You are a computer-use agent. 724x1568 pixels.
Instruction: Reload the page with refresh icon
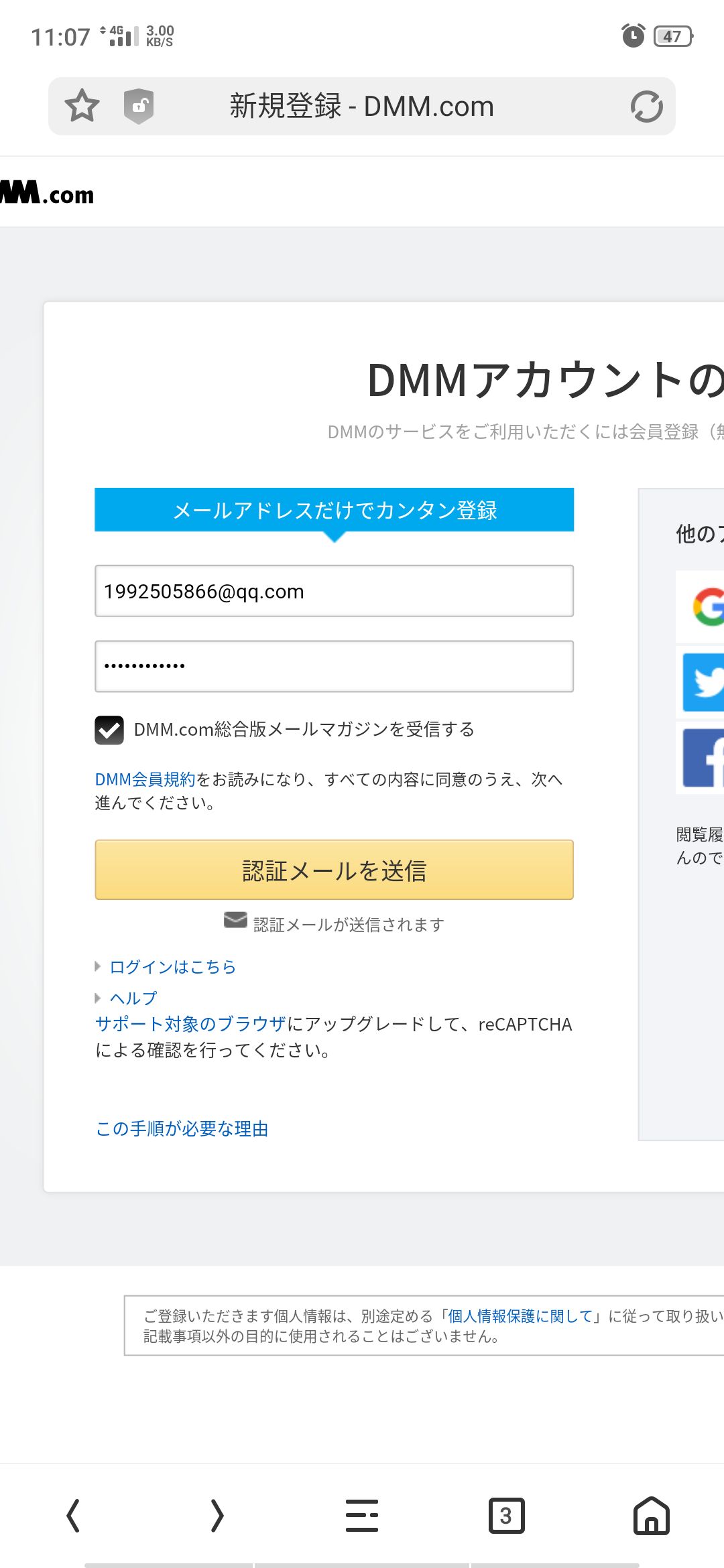click(646, 106)
